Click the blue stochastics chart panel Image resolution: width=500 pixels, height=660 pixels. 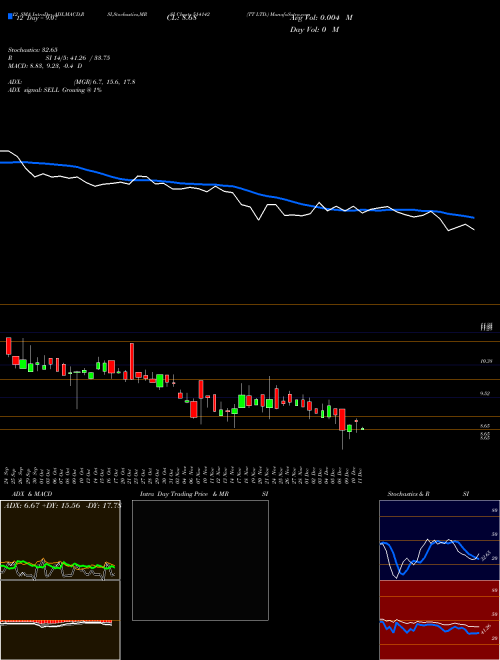(x=439, y=540)
